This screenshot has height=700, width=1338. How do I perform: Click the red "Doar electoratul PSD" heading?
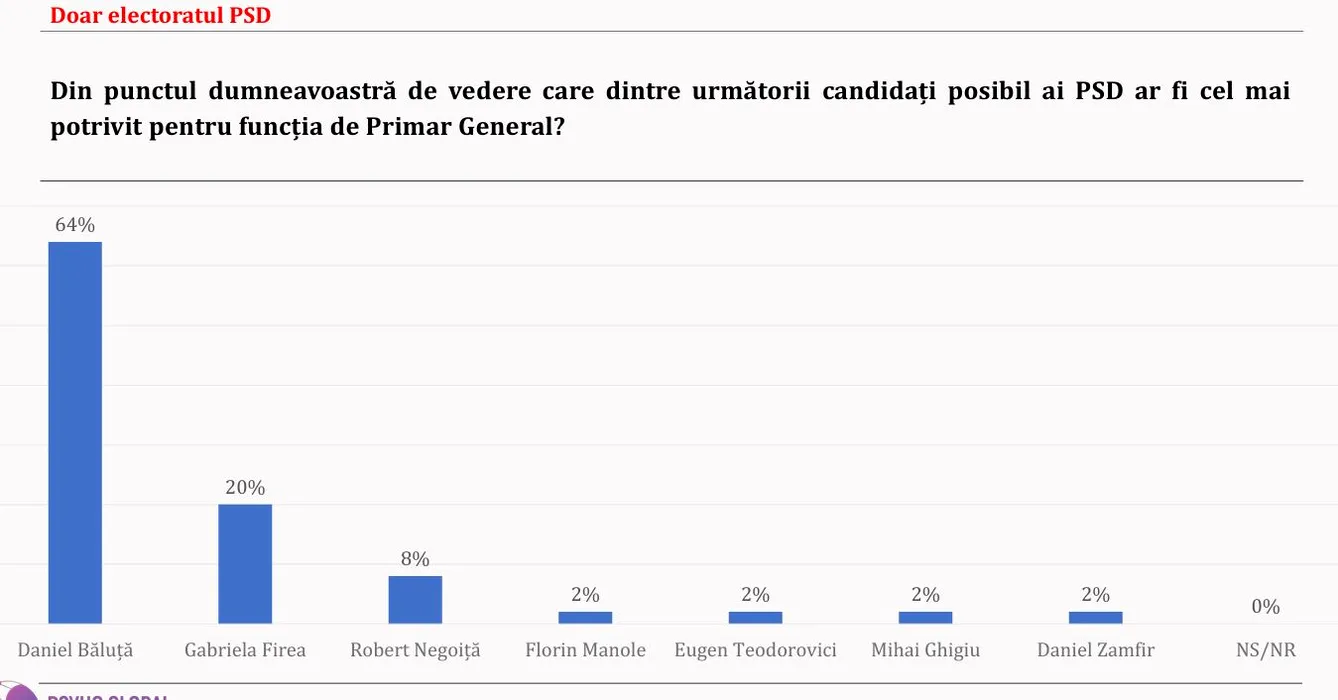point(160,15)
